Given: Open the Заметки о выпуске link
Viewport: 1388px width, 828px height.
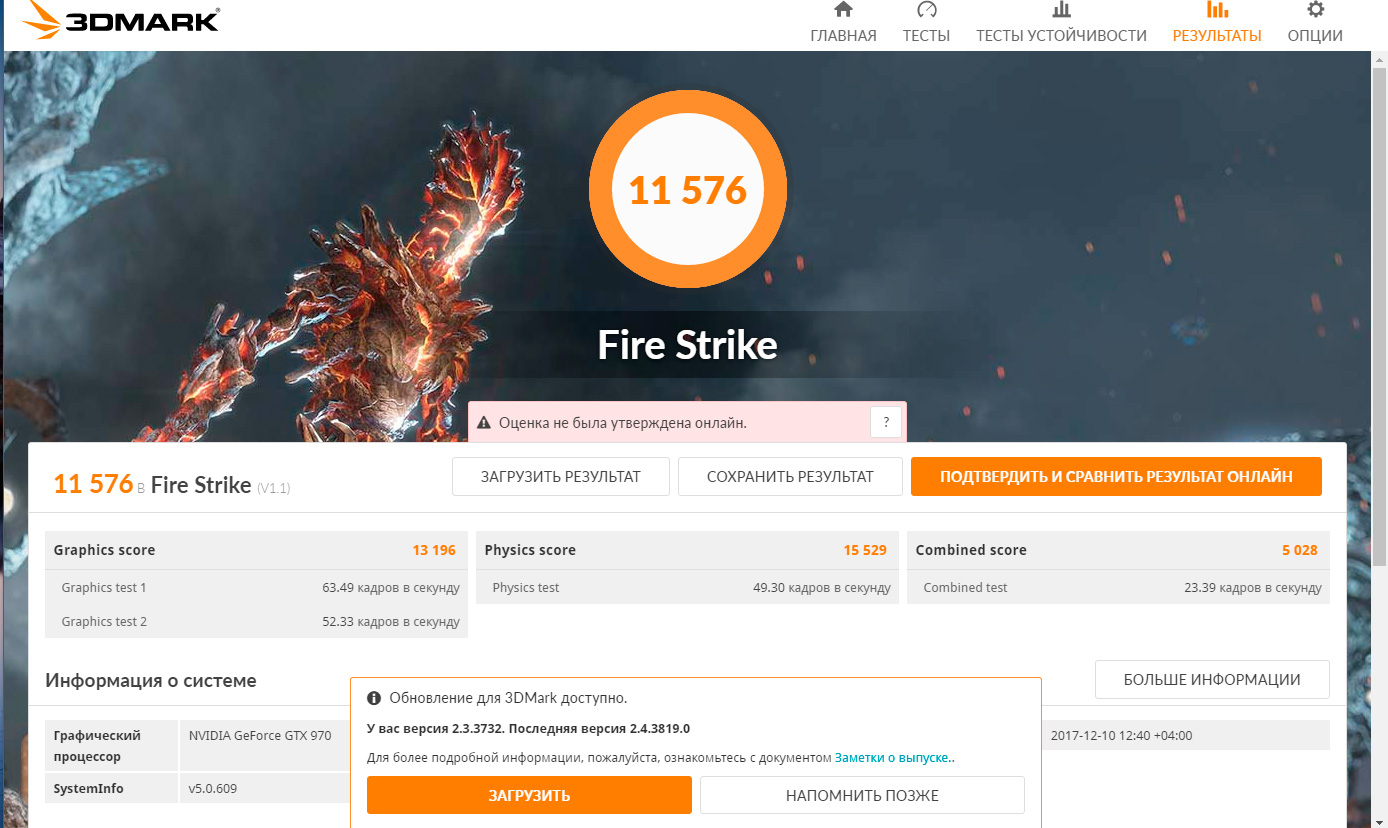Looking at the screenshot, I should 895,758.
